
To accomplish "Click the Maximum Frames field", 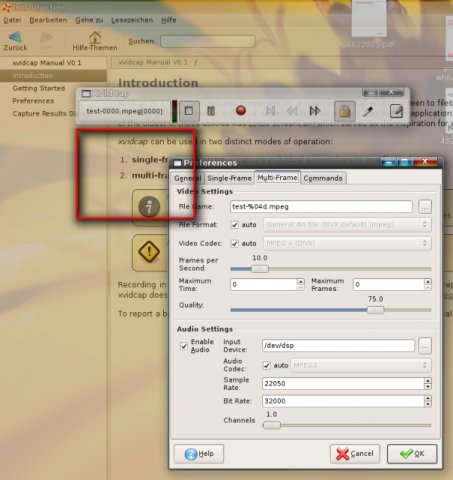I will pos(388,284).
